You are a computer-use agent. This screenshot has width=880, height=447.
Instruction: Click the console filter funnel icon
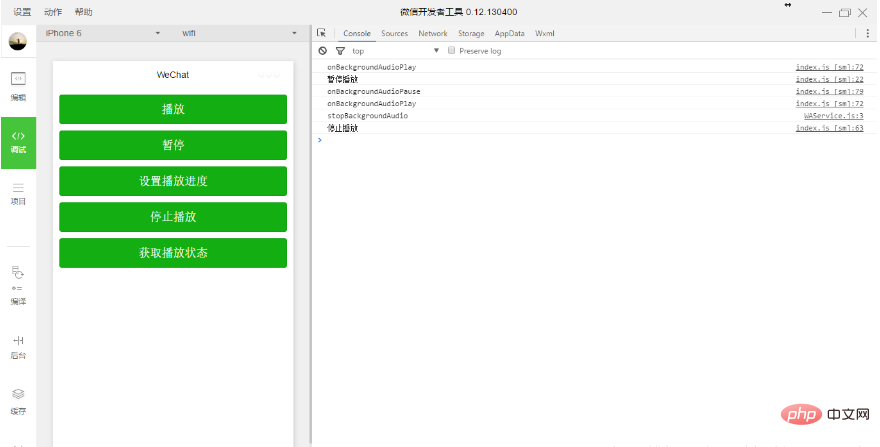(340, 51)
